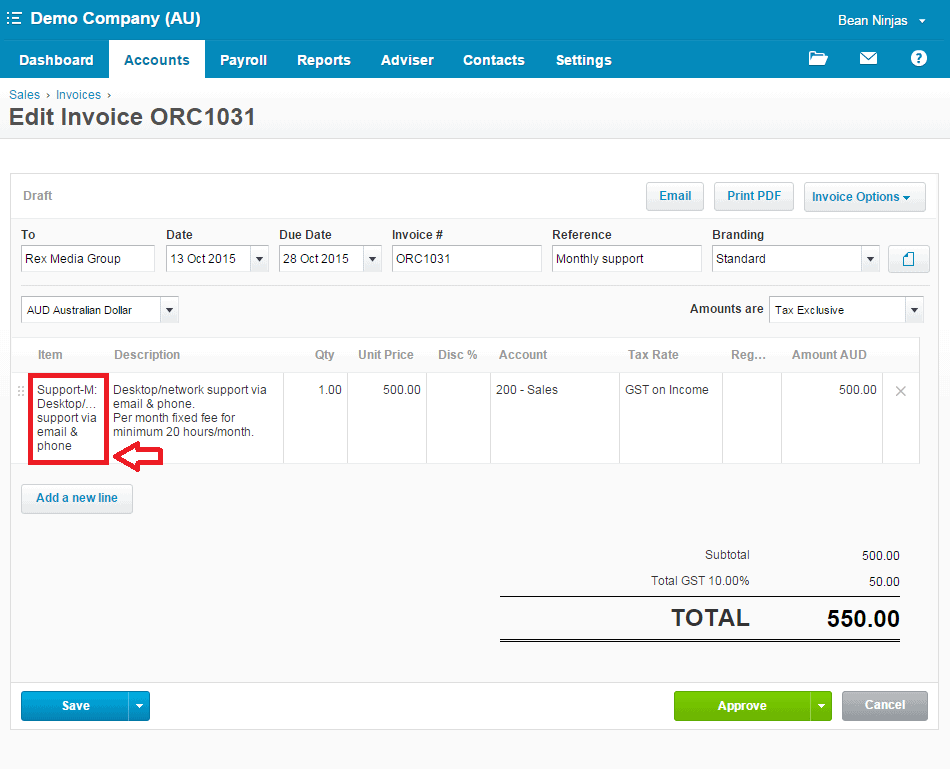Click the Email button
Image resolution: width=950 pixels, height=769 pixels.
coord(674,196)
